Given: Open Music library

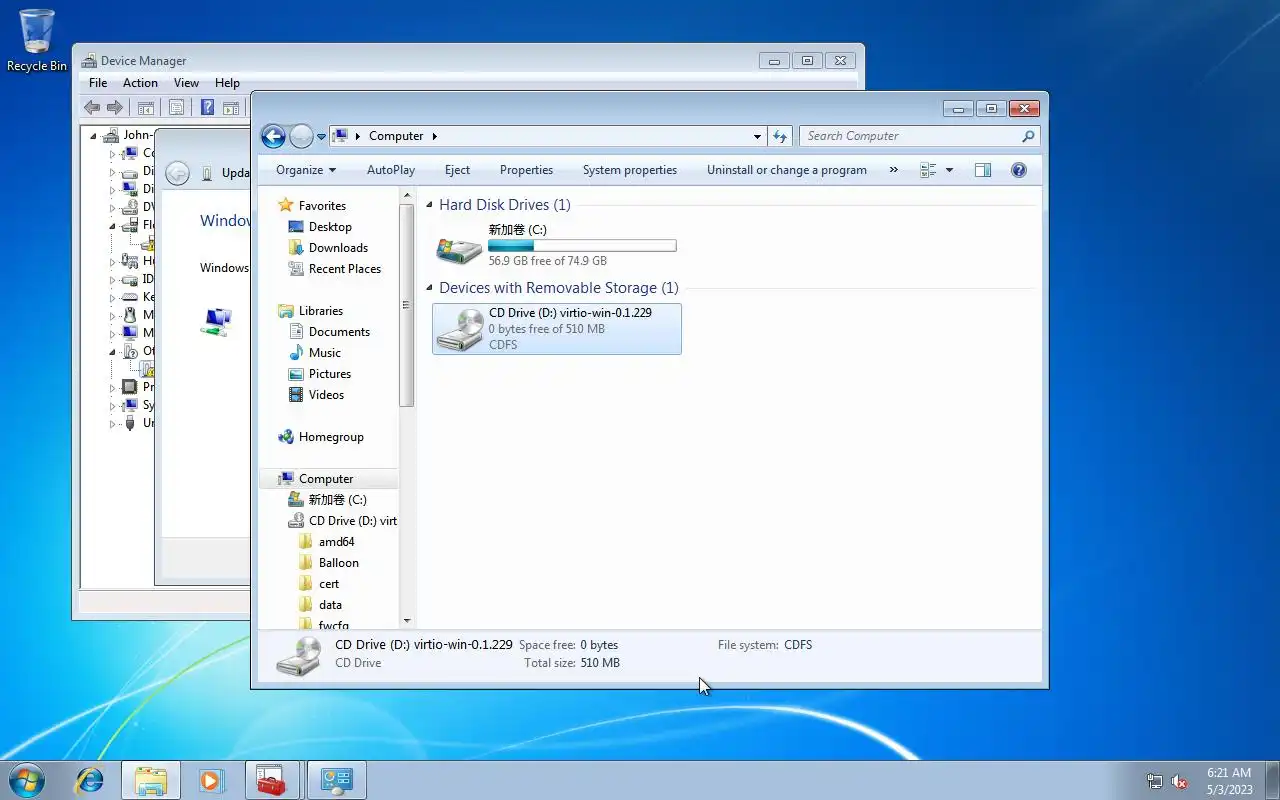Looking at the screenshot, I should pyautogui.click(x=325, y=353).
